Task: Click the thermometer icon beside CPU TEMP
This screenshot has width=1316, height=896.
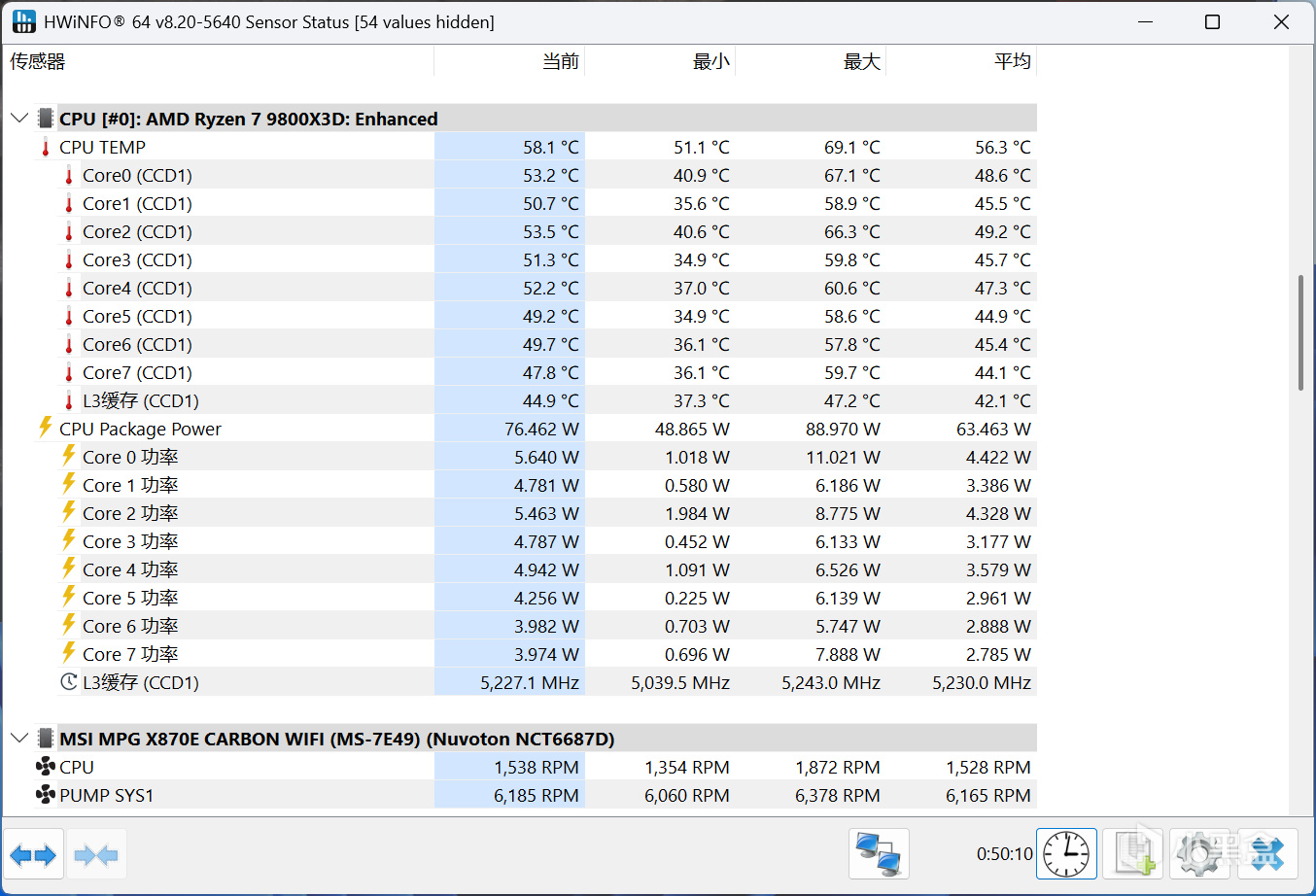Action: click(x=46, y=148)
